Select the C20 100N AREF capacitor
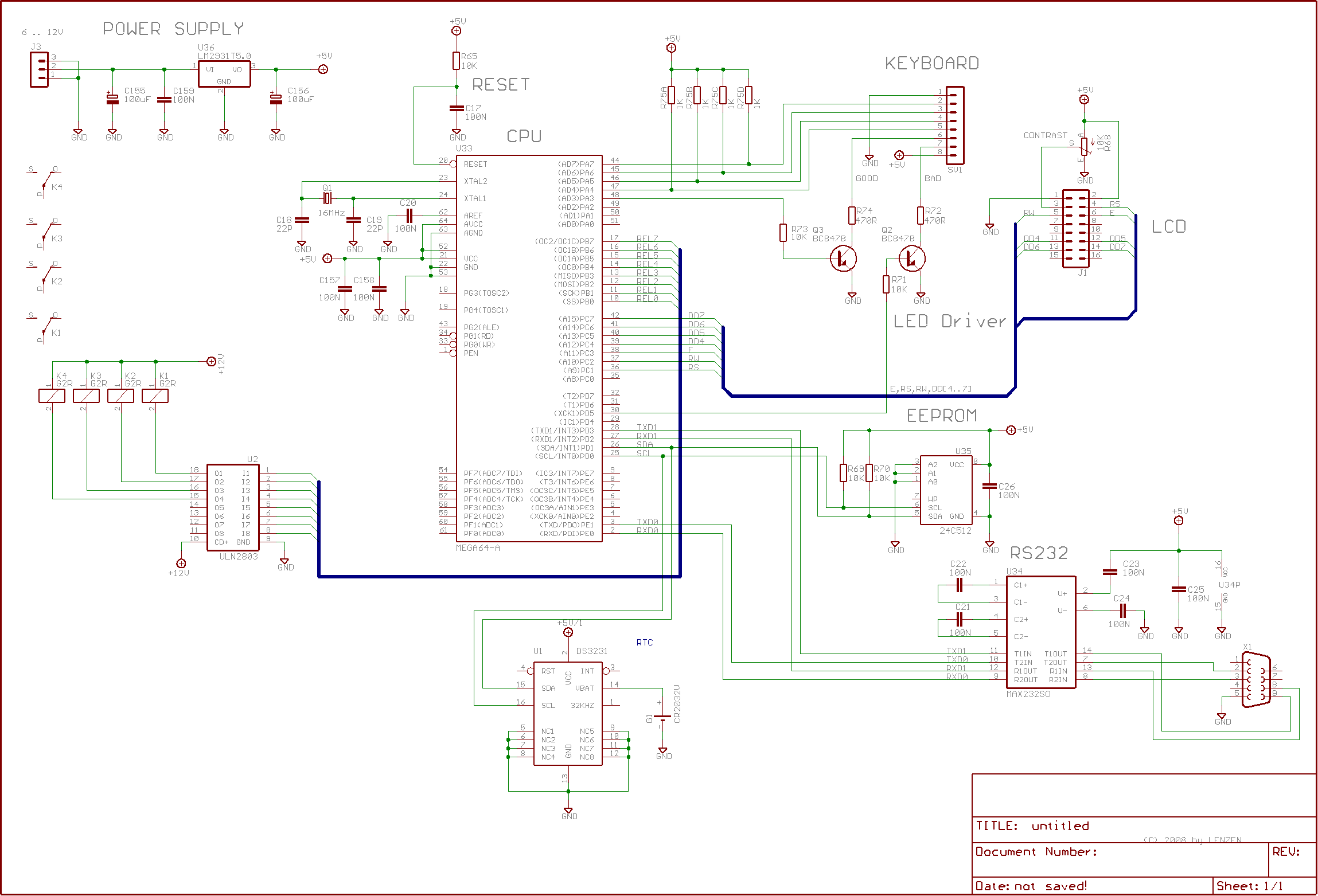Viewport: 1318px width, 896px height. click(x=409, y=216)
